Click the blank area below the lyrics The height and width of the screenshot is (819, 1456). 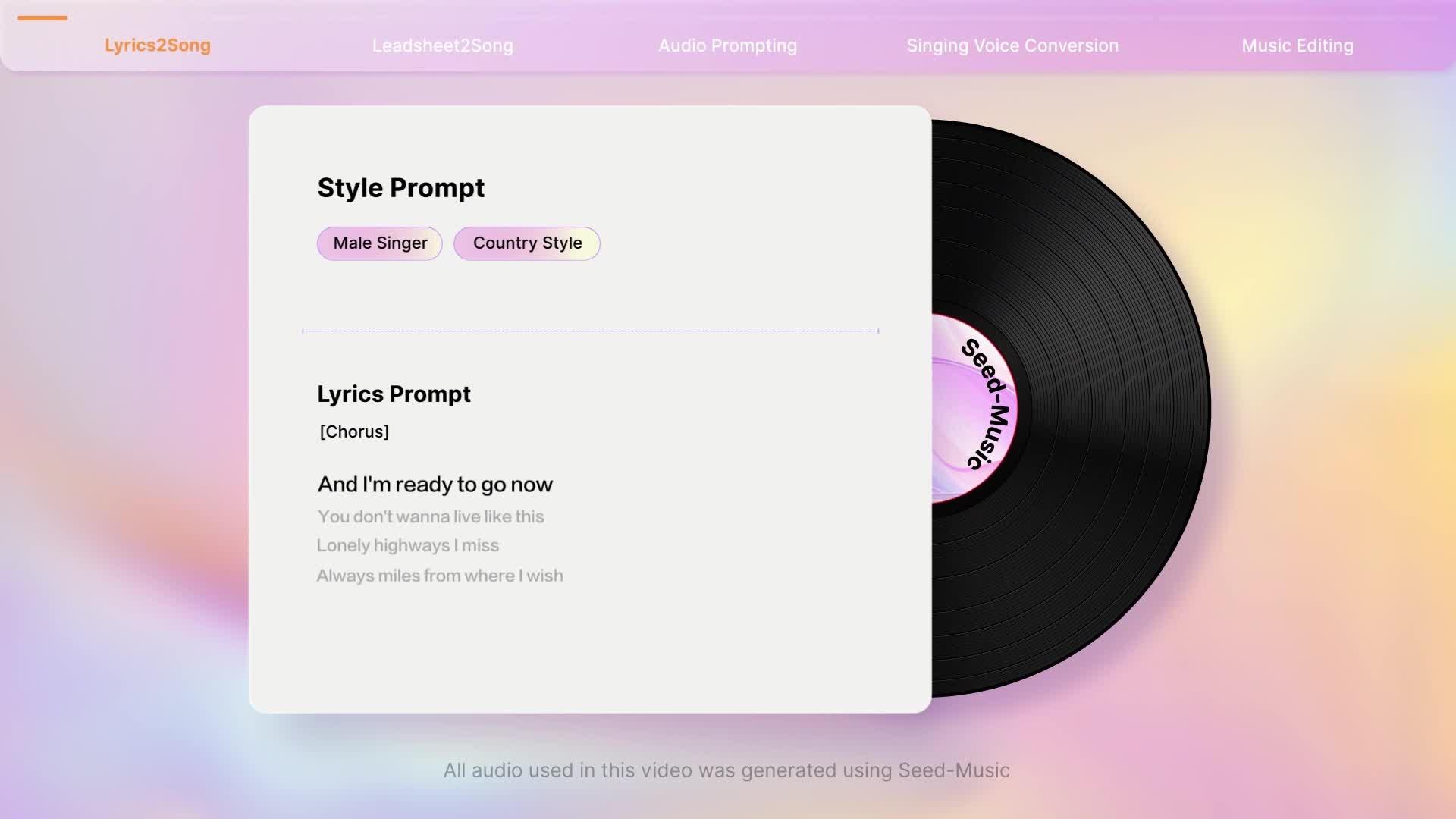pyautogui.click(x=590, y=652)
